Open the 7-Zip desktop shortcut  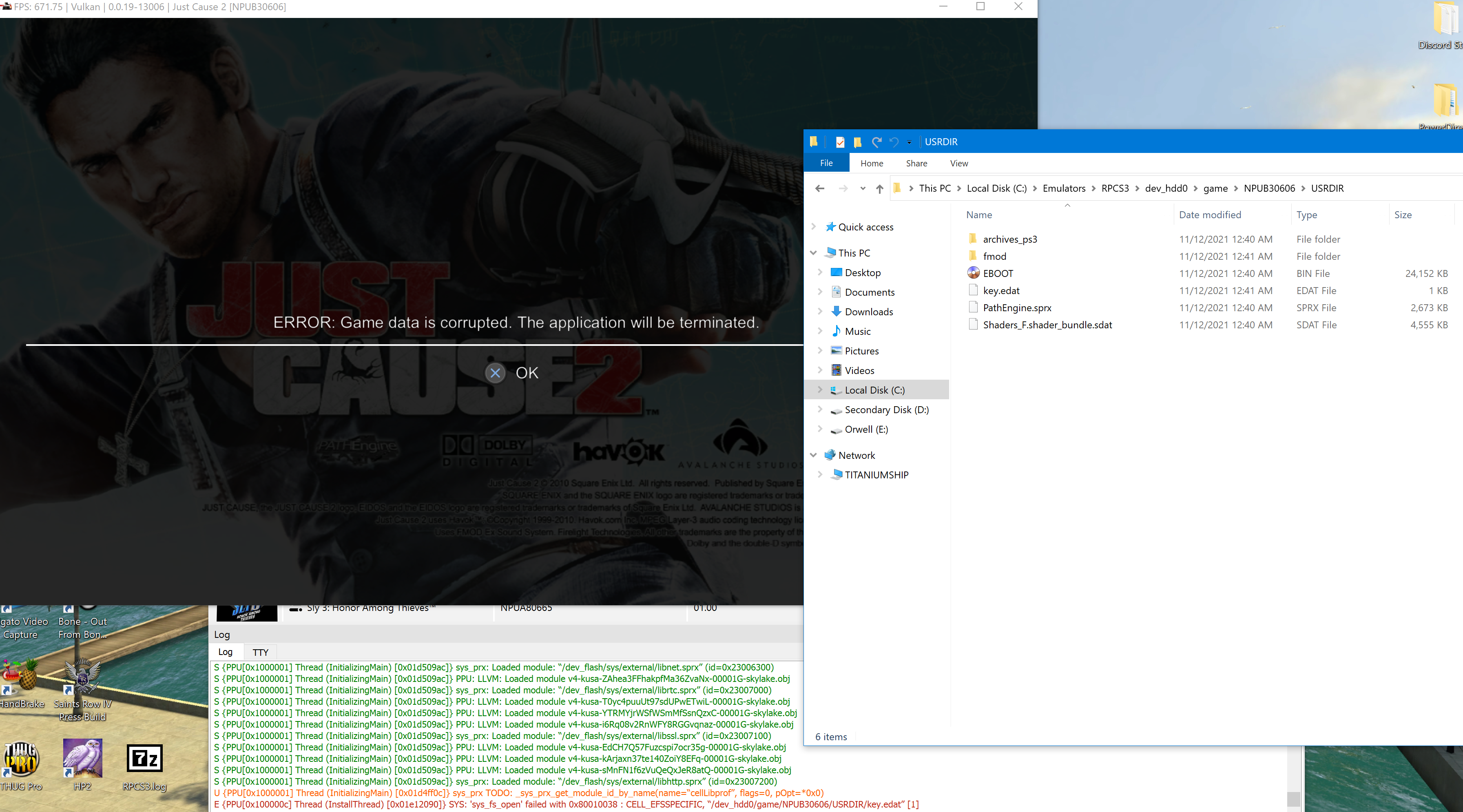point(144,758)
